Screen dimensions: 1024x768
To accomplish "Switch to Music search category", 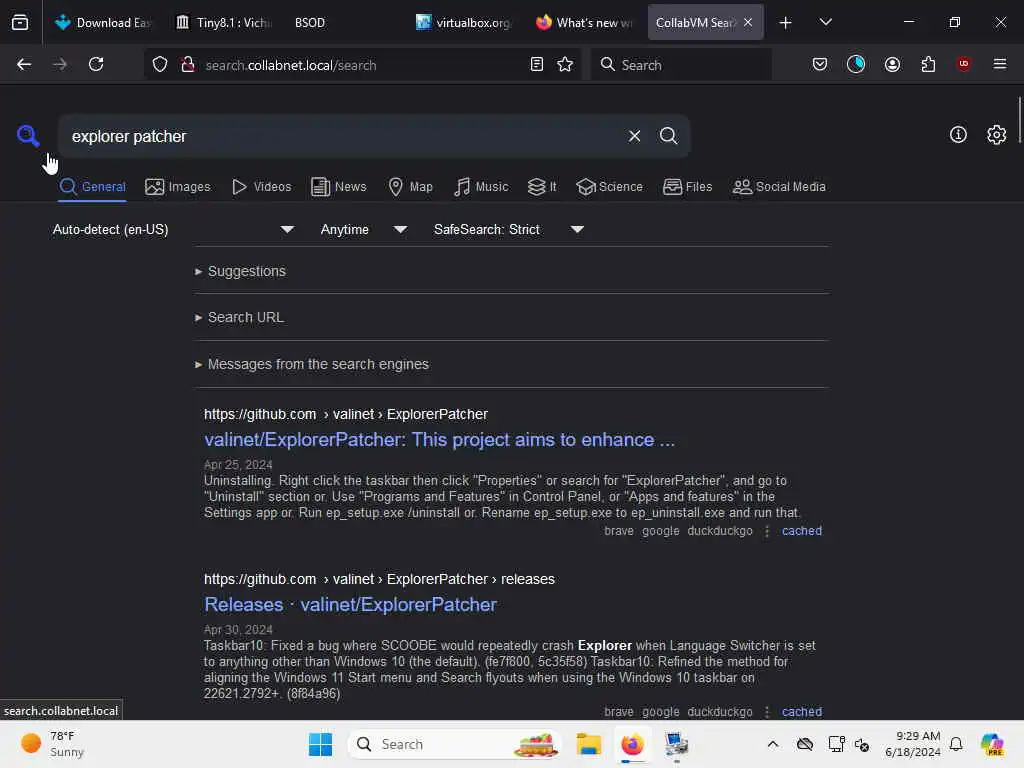I will (481, 187).
